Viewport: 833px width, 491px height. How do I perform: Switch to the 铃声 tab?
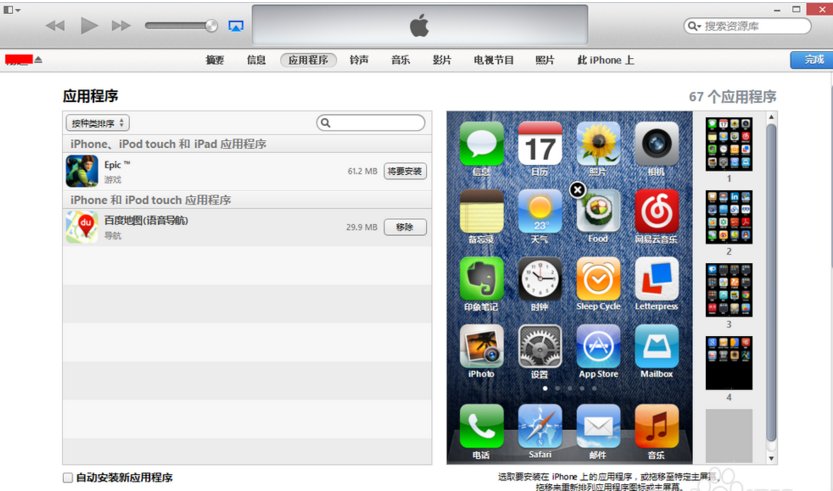359,60
